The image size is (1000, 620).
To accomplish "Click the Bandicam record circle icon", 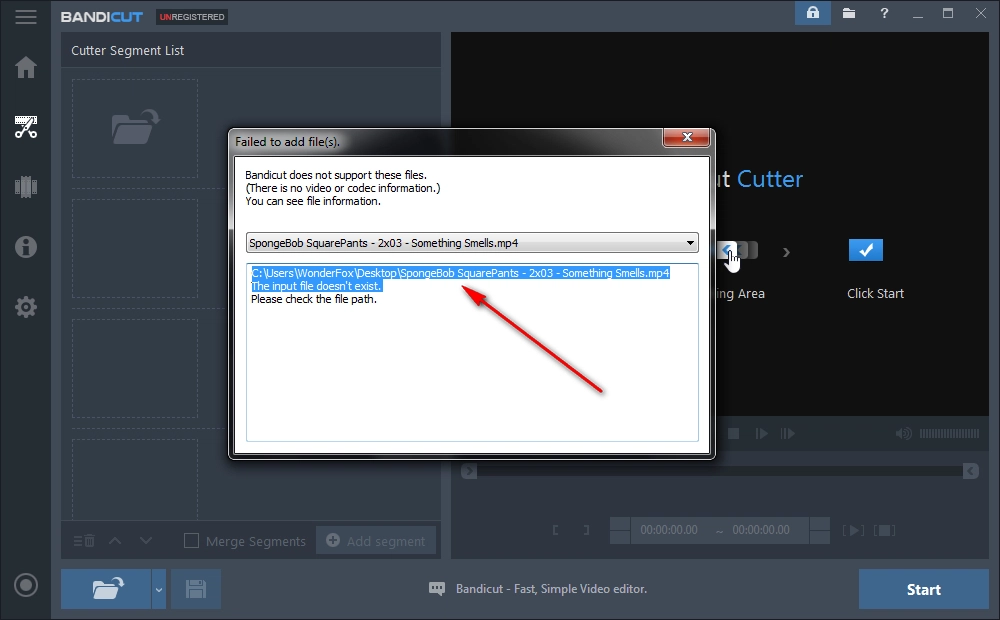I will [x=26, y=585].
